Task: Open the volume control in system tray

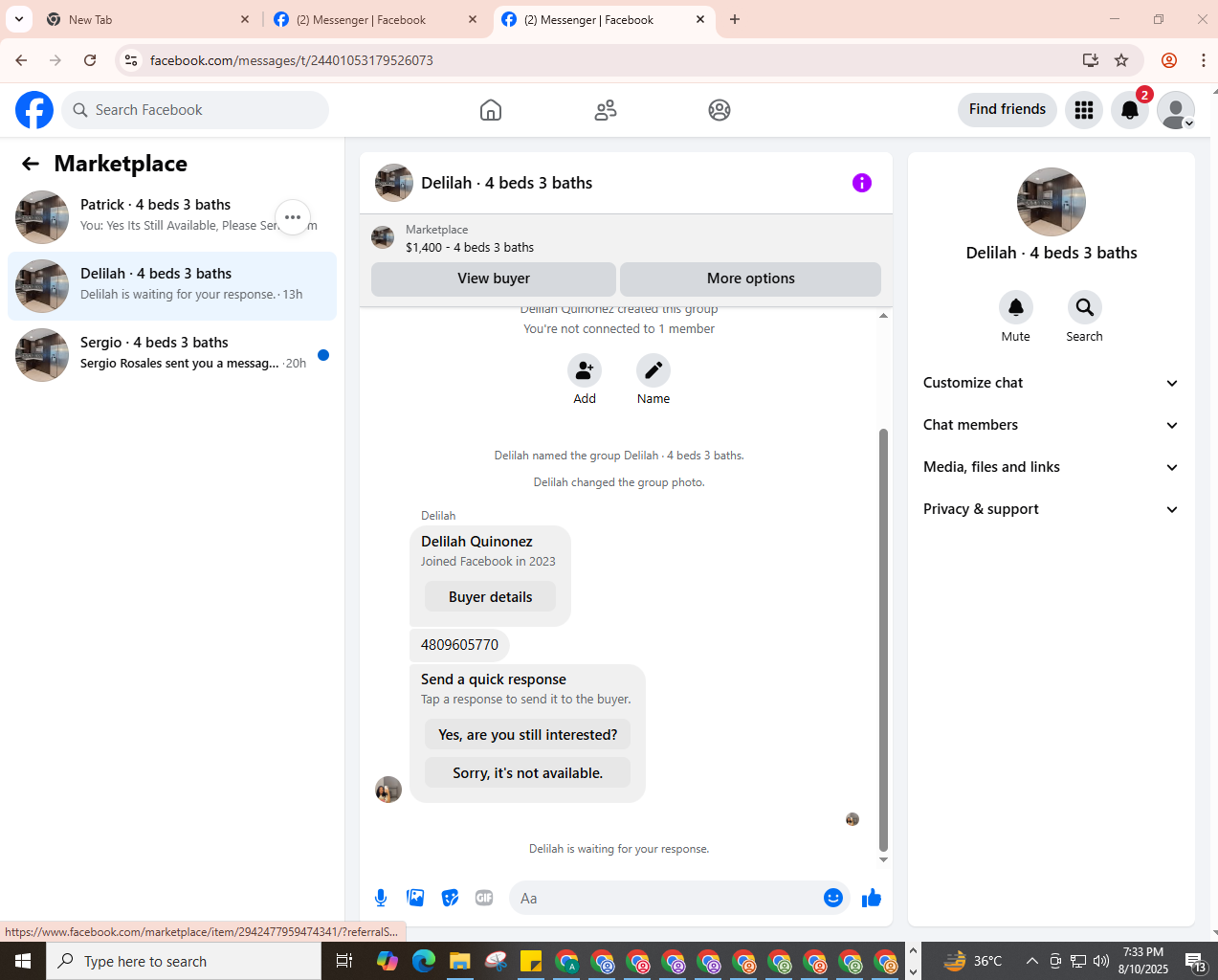Action: tap(1101, 961)
